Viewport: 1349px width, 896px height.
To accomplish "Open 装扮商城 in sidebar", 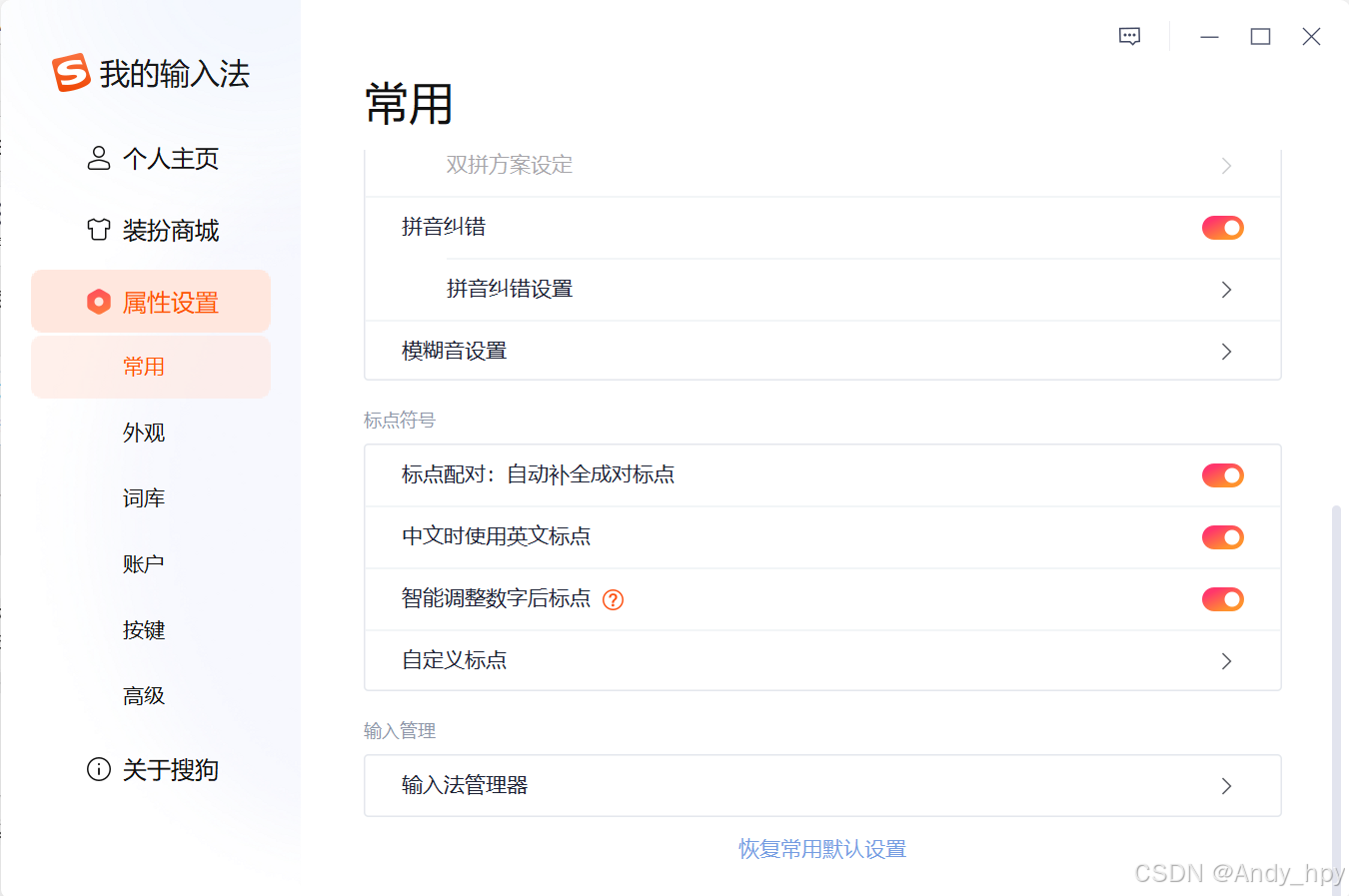I will pyautogui.click(x=151, y=230).
